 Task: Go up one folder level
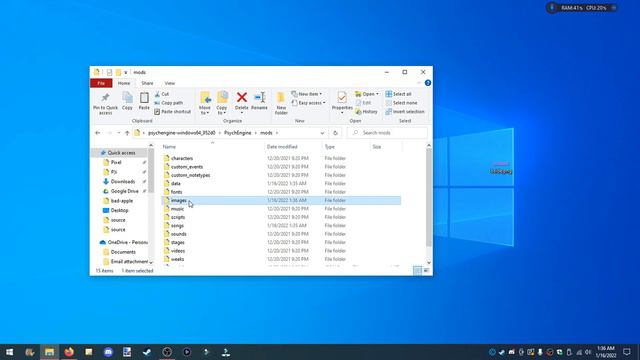coord(127,133)
